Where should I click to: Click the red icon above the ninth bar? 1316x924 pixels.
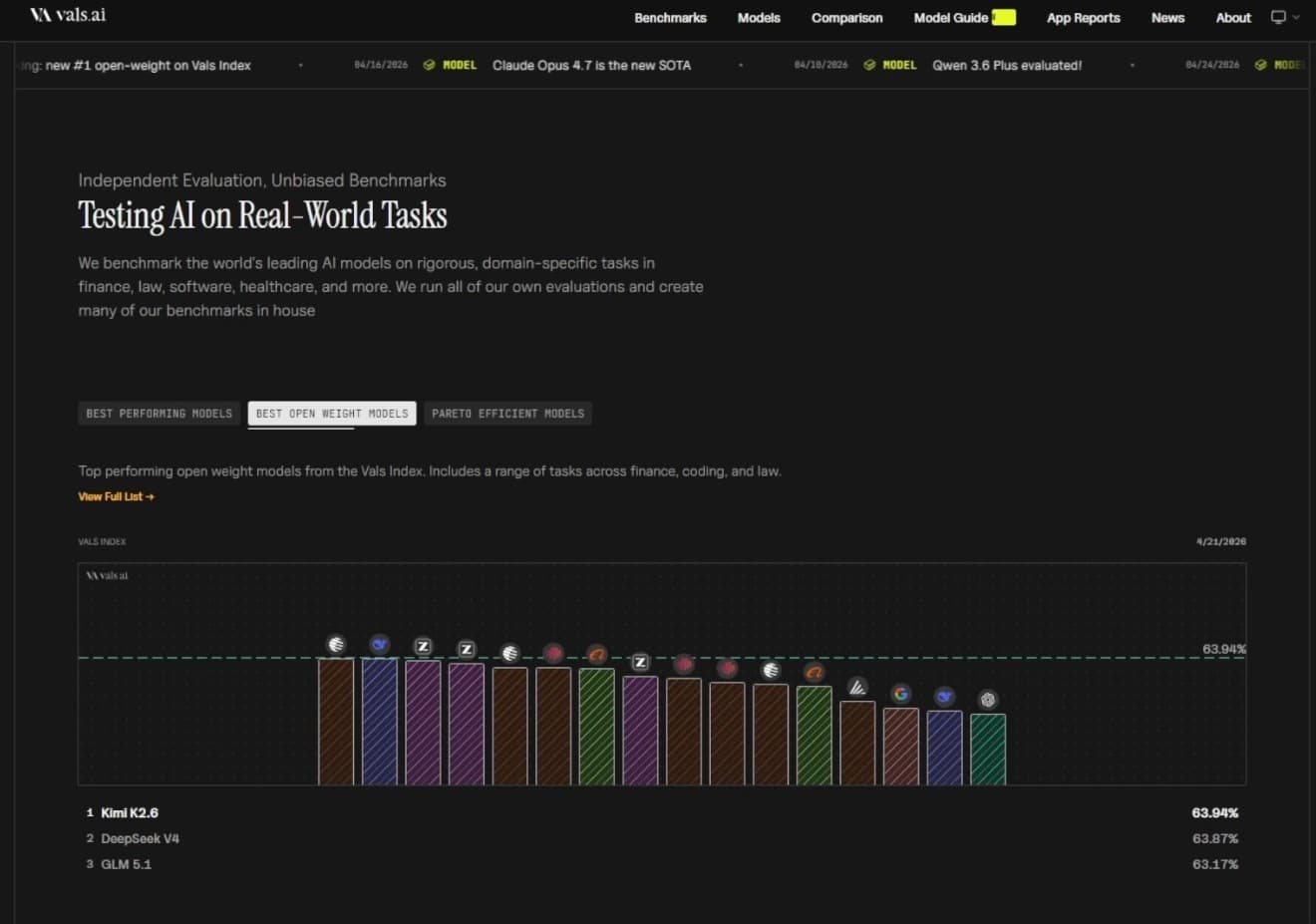point(684,664)
